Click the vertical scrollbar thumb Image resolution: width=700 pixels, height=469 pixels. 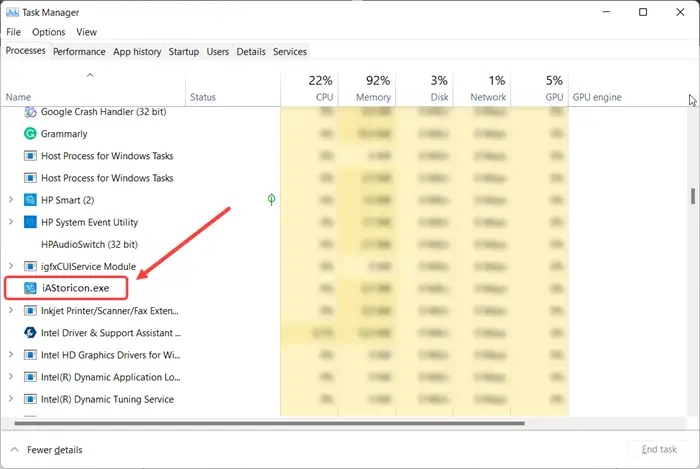point(693,196)
